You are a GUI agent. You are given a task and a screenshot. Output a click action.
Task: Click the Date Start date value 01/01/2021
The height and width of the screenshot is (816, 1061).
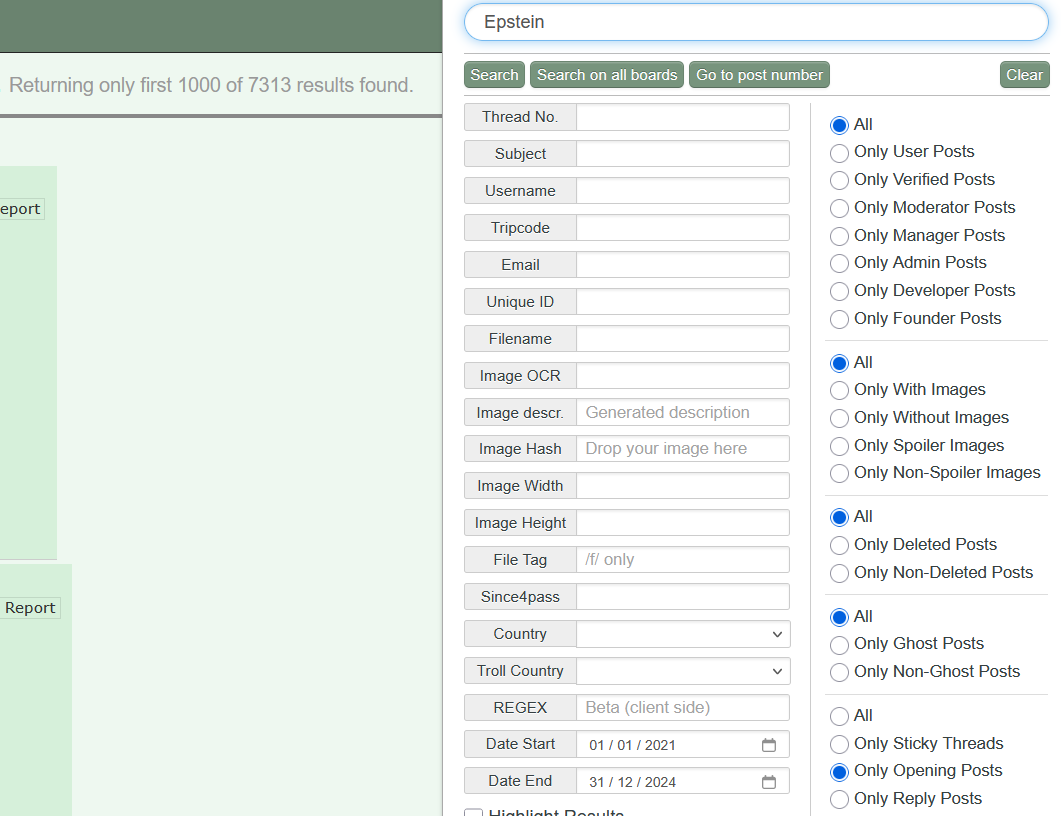click(632, 745)
